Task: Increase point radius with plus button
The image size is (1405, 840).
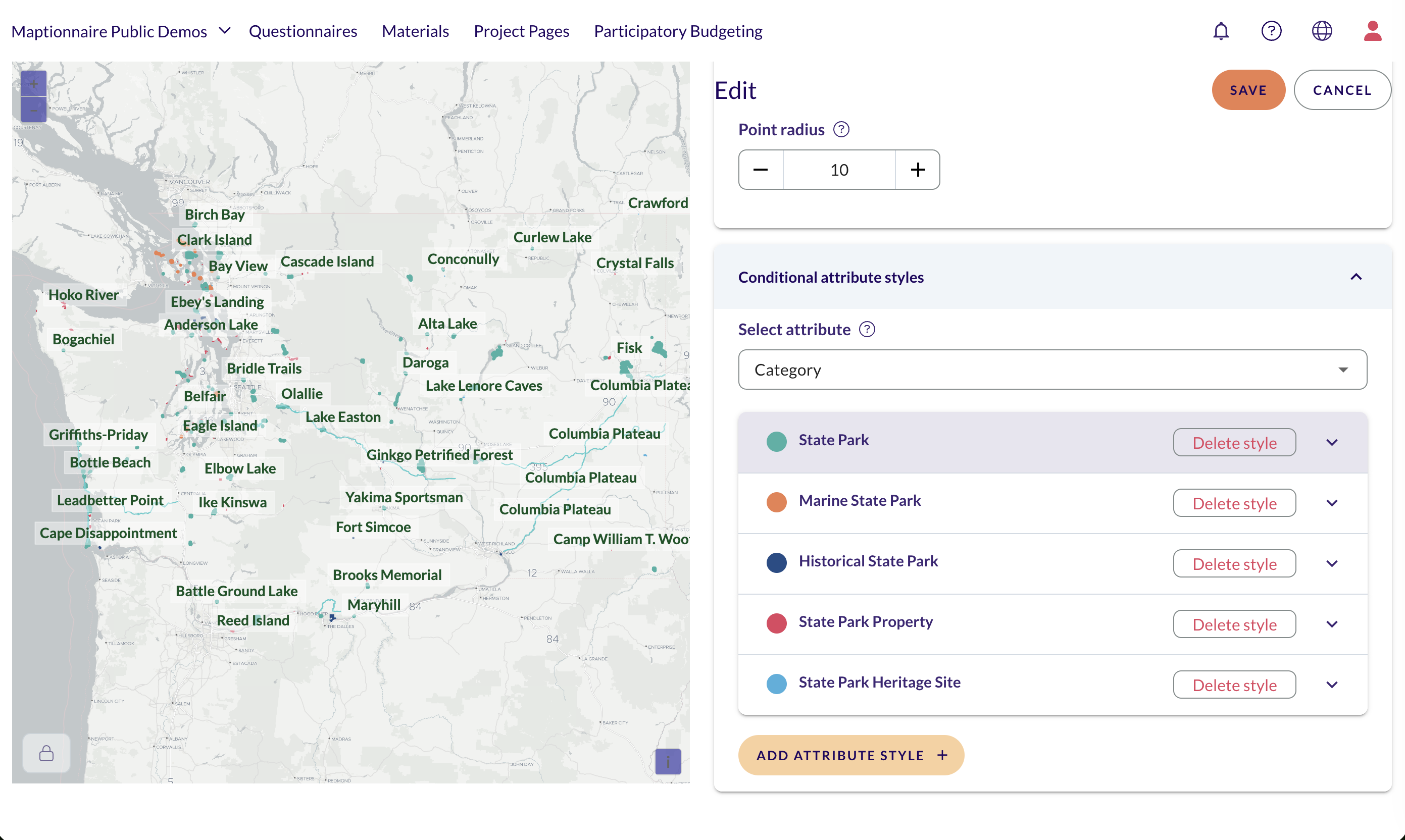Action: (x=918, y=170)
